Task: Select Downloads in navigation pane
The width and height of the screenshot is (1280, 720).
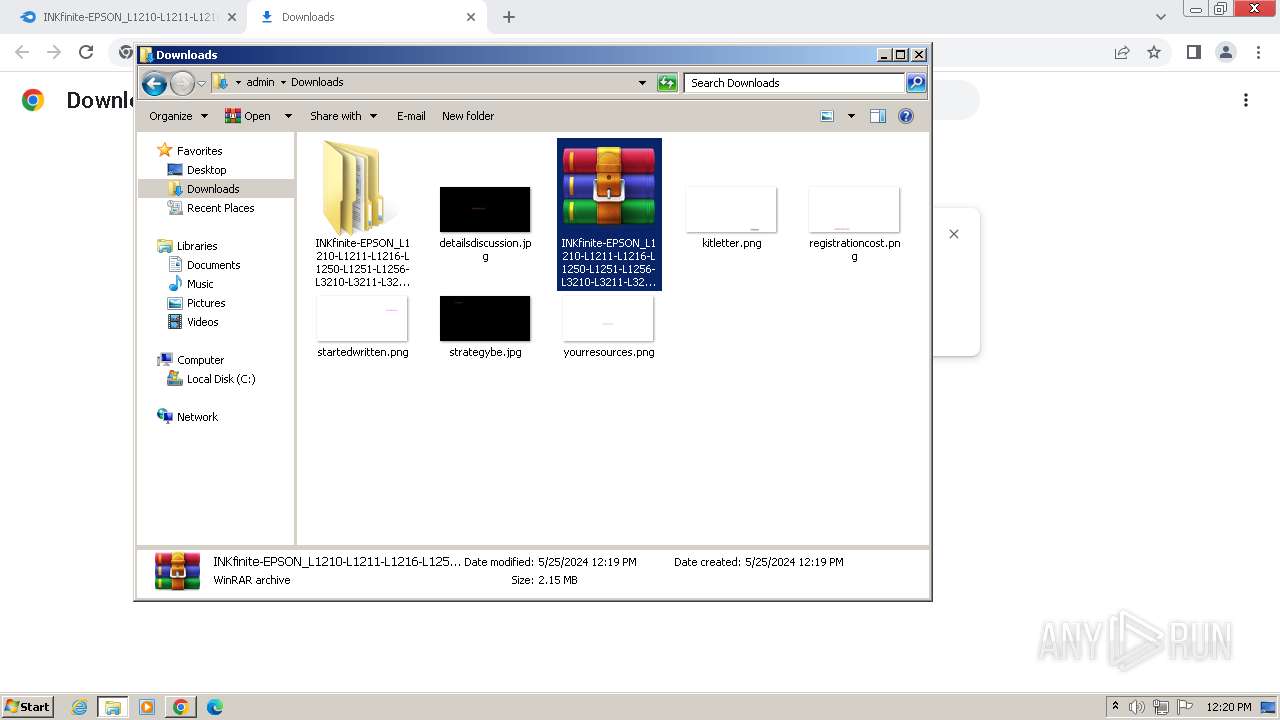Action: pyautogui.click(x=213, y=189)
